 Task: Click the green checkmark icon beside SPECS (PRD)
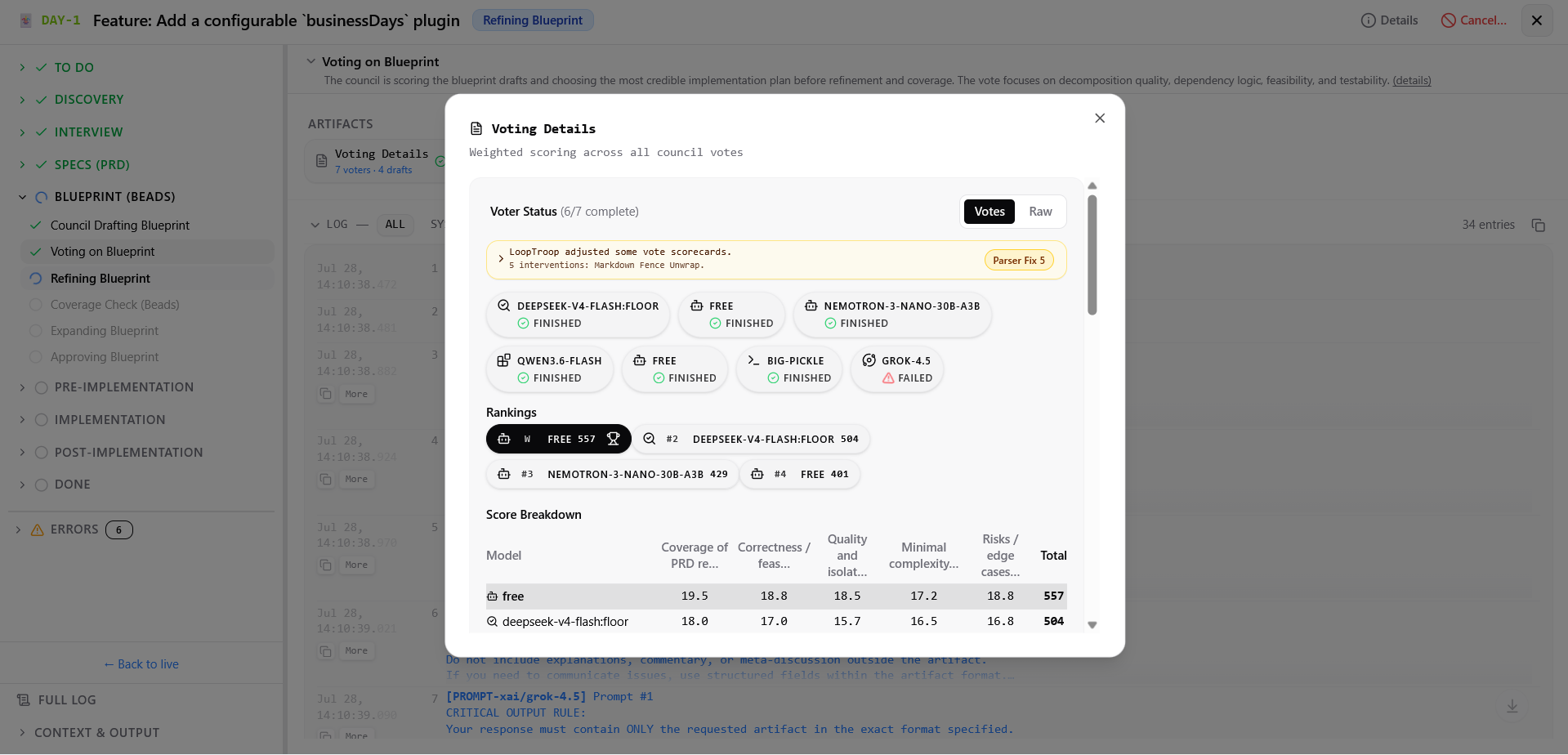tap(42, 165)
